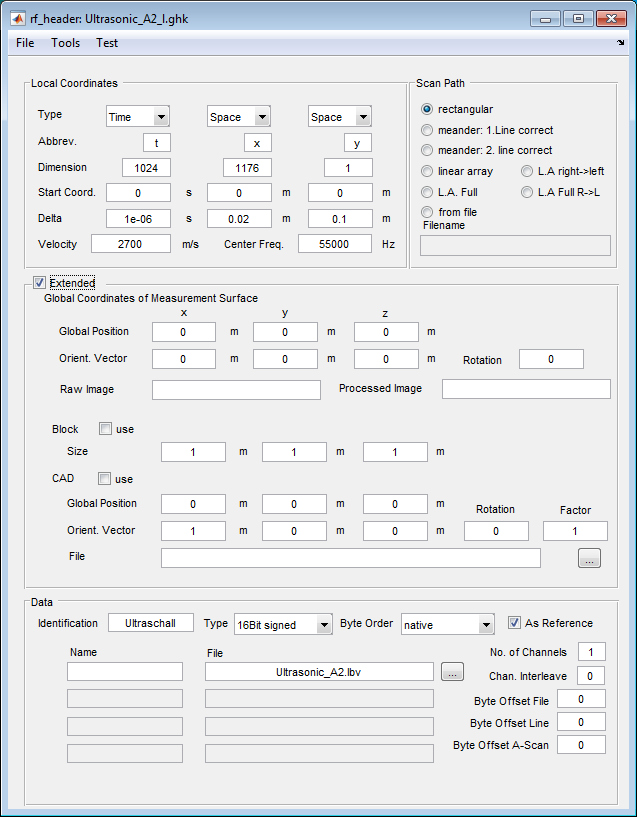Click the Byte Offset Line field
This screenshot has height=817, width=637.
click(x=581, y=722)
